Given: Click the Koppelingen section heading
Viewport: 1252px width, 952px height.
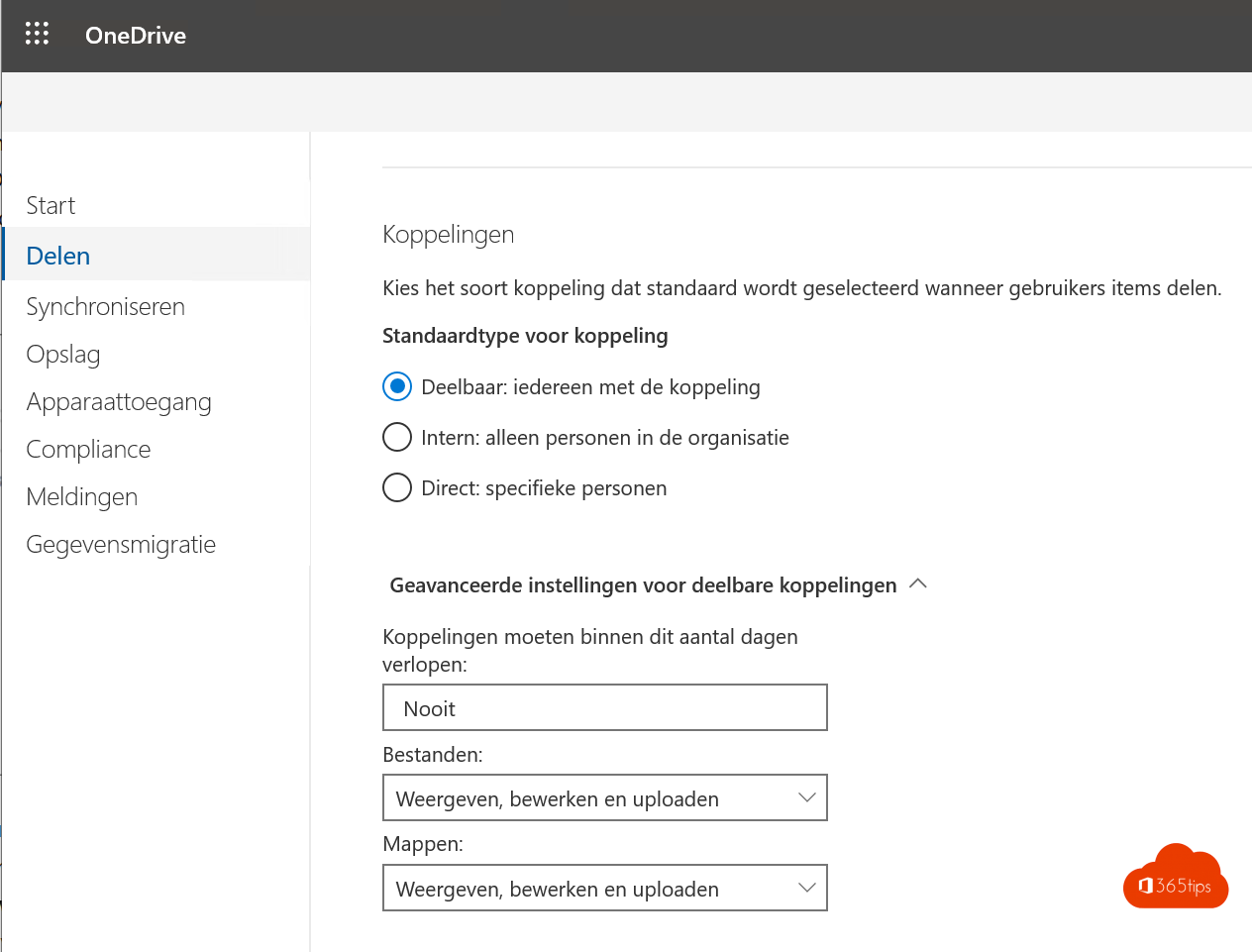Looking at the screenshot, I should (x=449, y=234).
